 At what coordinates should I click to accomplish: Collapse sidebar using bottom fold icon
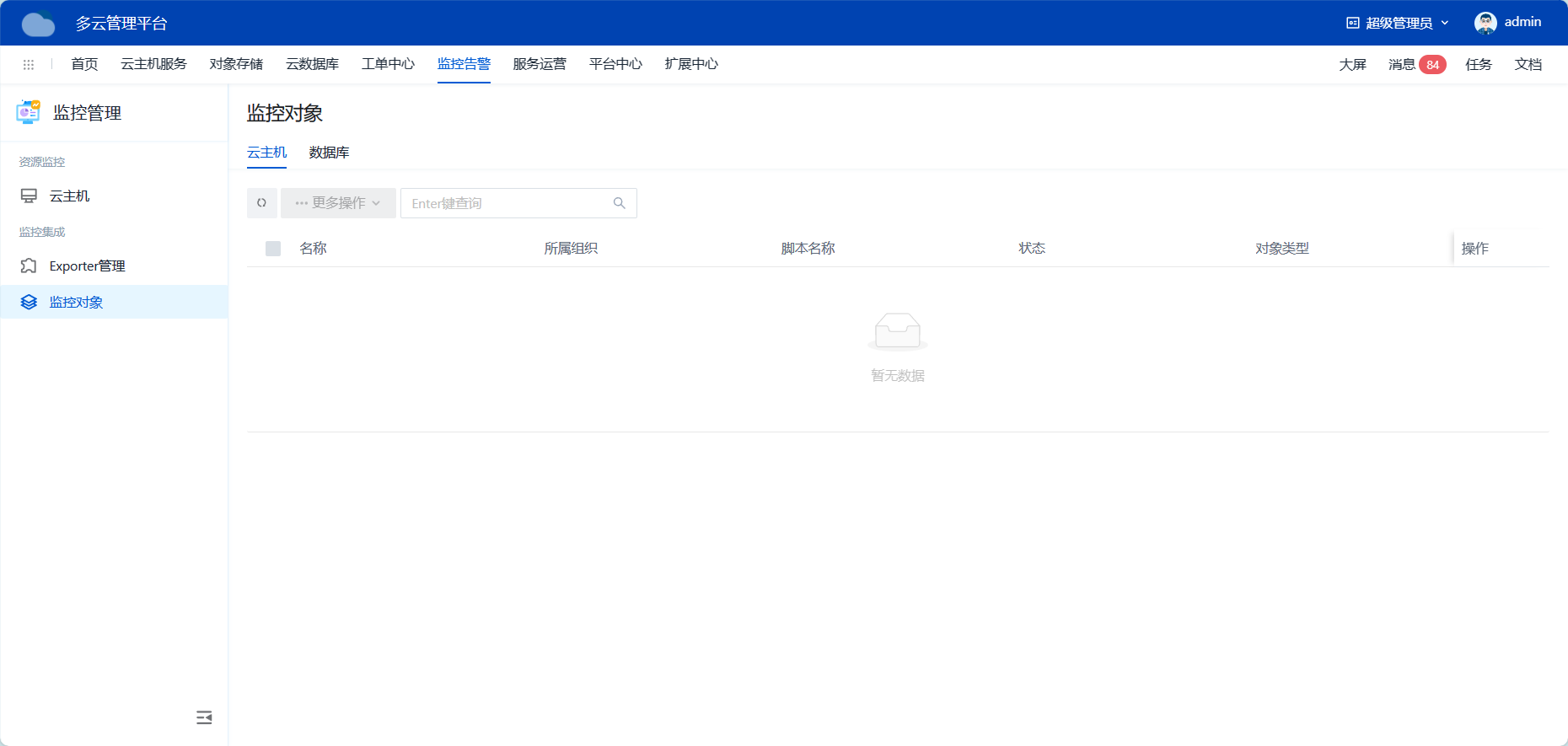tap(204, 717)
